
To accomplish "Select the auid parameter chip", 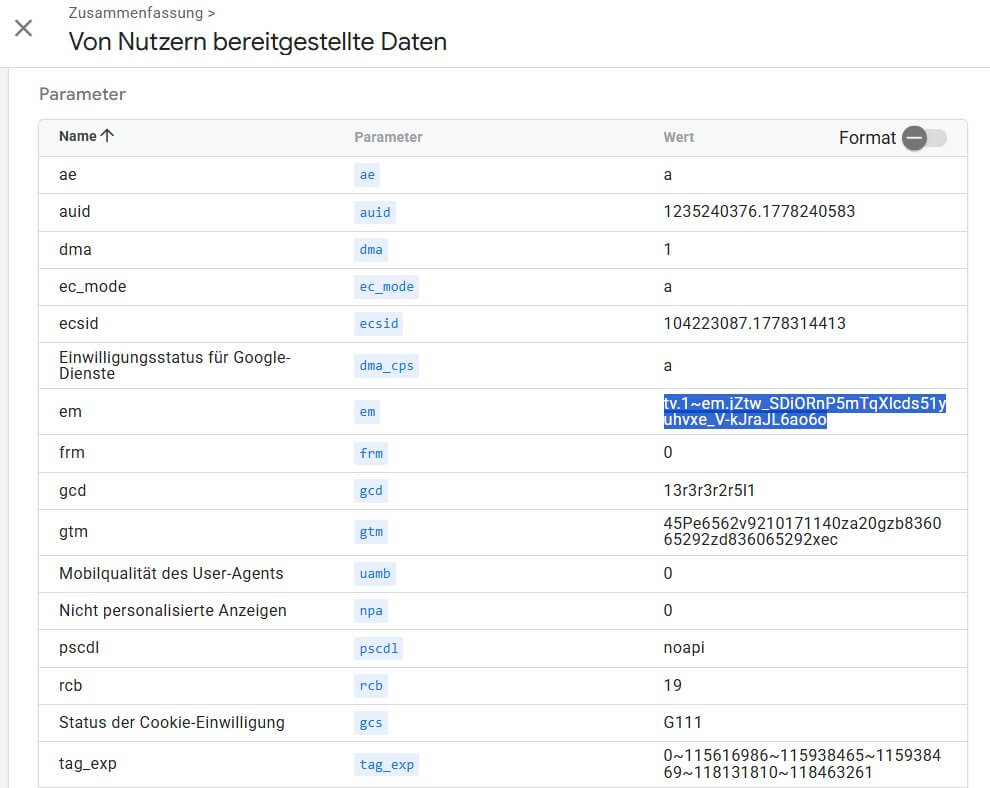I will click(374, 212).
